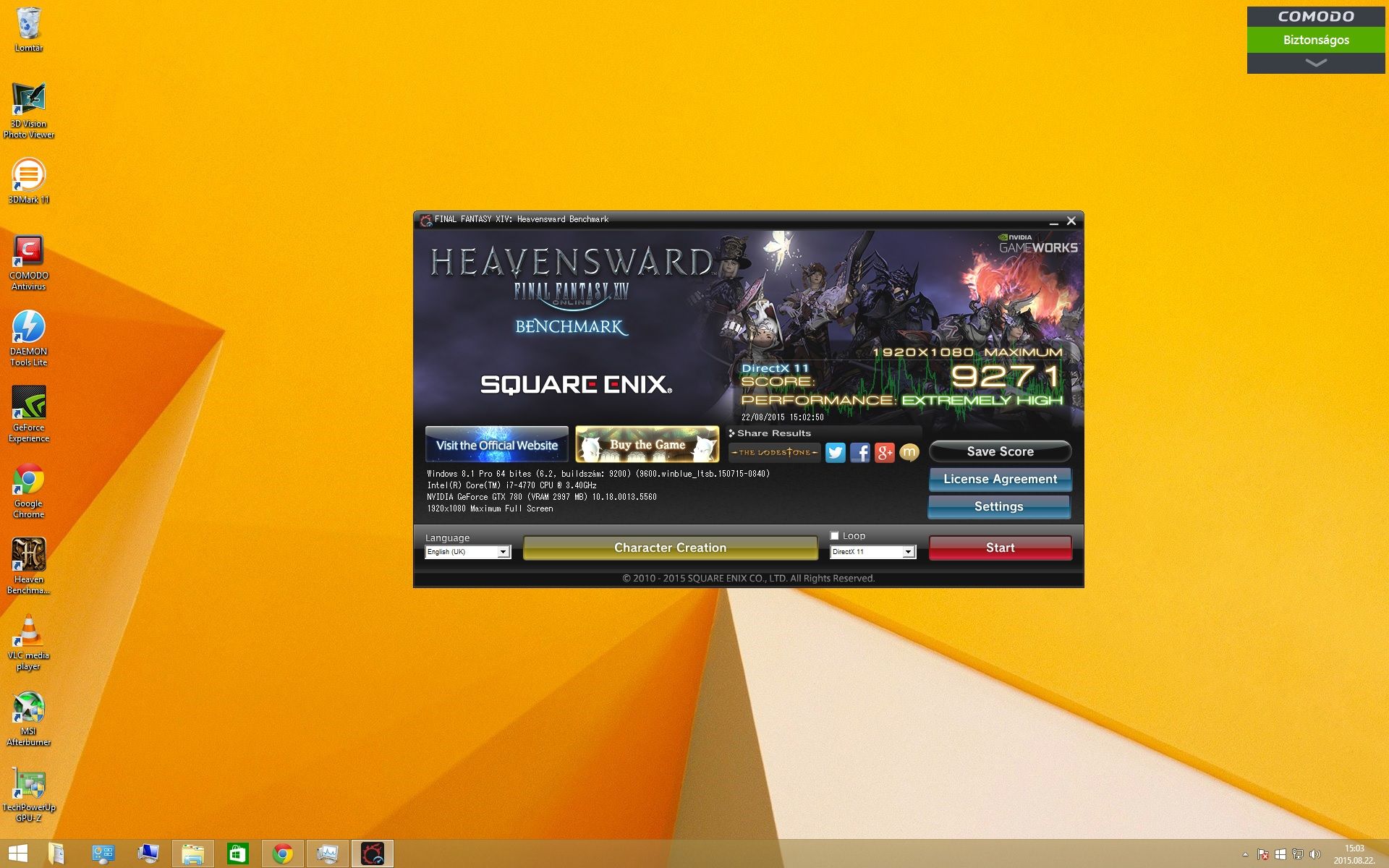Click the Buy the Game banner
Viewport: 1389px width, 868px height.
tap(647, 445)
